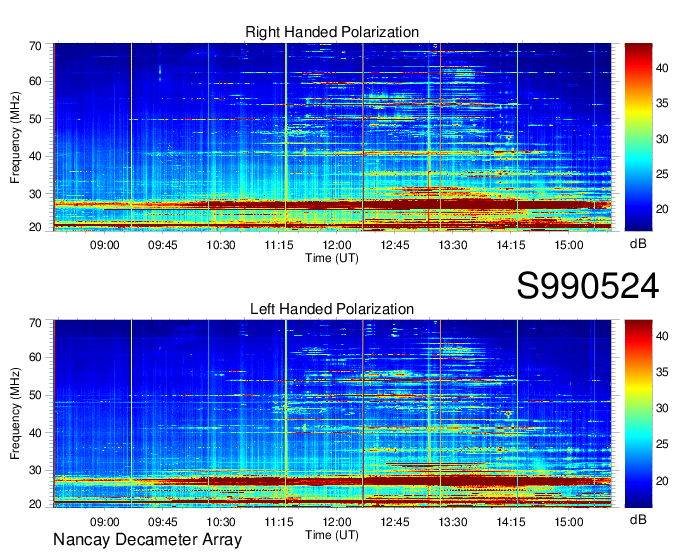Viewport: 680px width, 552px height.
Task: Click the upper plot's 'Frequency (MHz)' axis label
Action: coord(15,137)
